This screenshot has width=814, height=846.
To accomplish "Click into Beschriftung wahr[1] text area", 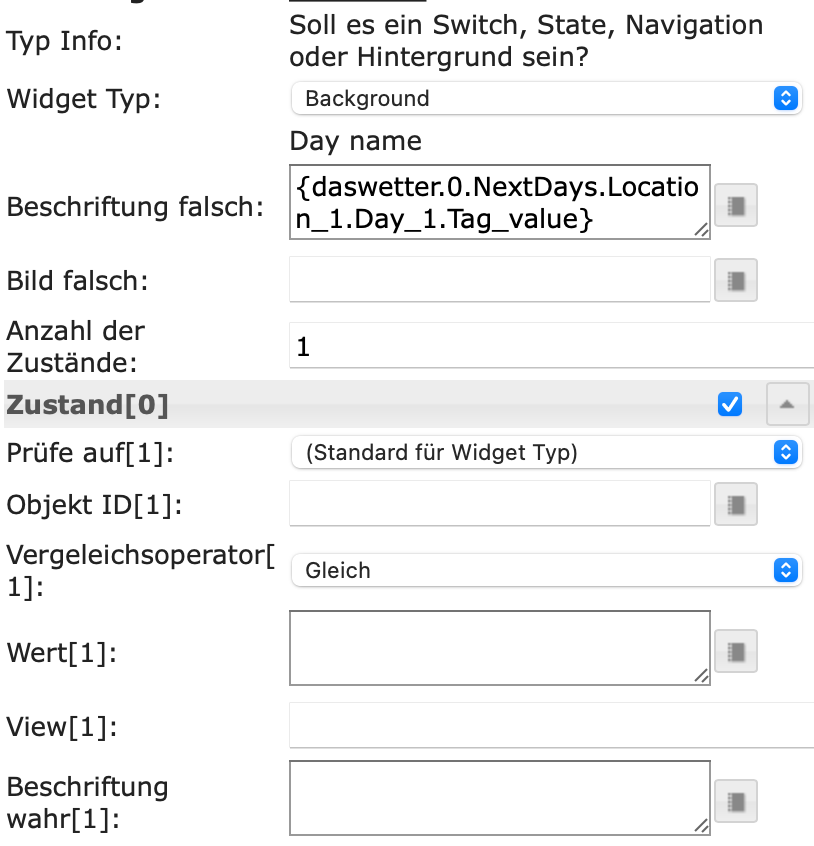I will (x=499, y=797).
